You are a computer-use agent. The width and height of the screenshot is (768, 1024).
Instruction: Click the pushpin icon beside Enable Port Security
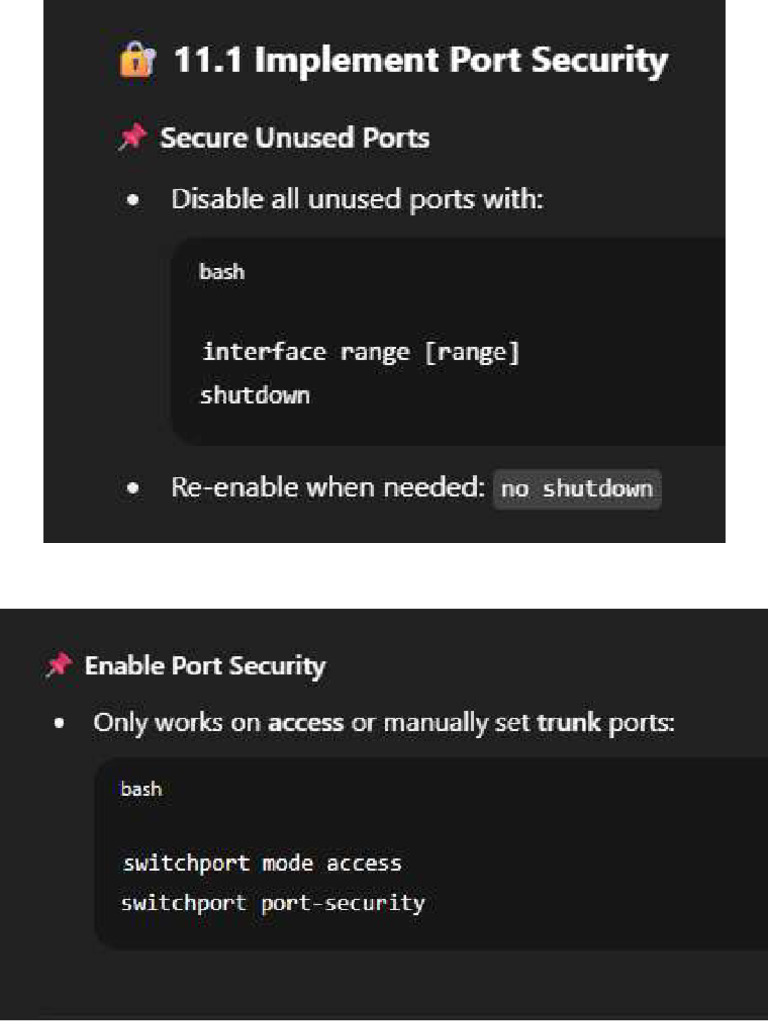tap(58, 666)
